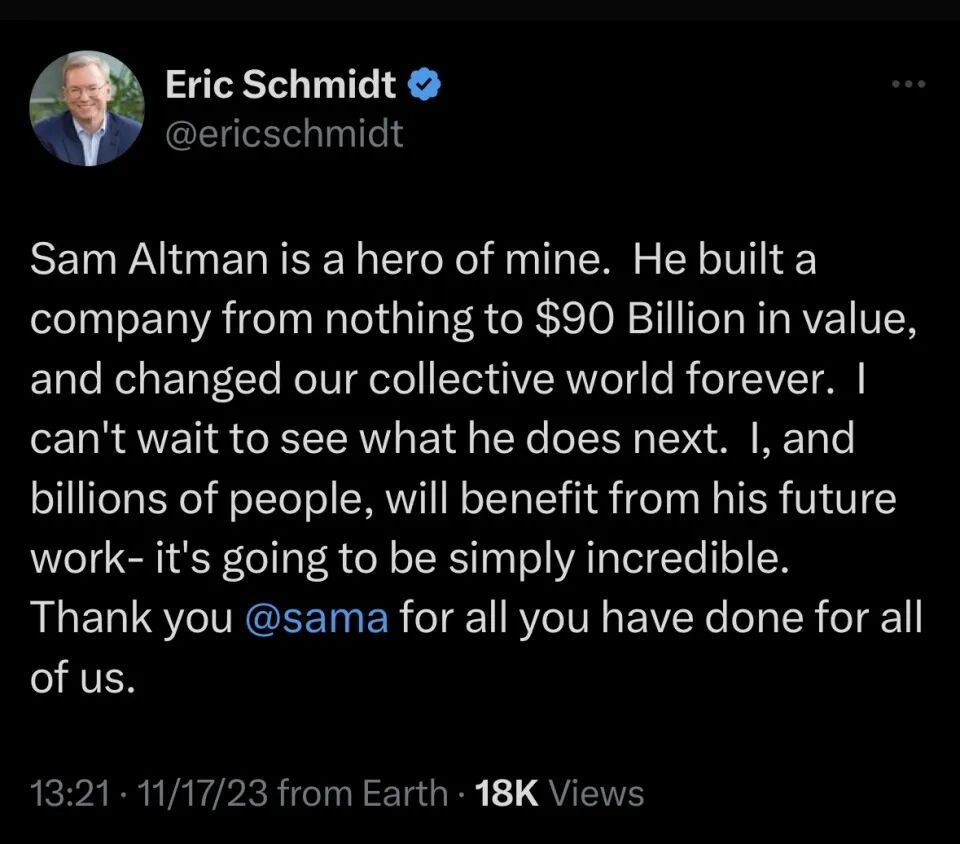
Task: Open the @sama mention link
Action: coord(316,617)
